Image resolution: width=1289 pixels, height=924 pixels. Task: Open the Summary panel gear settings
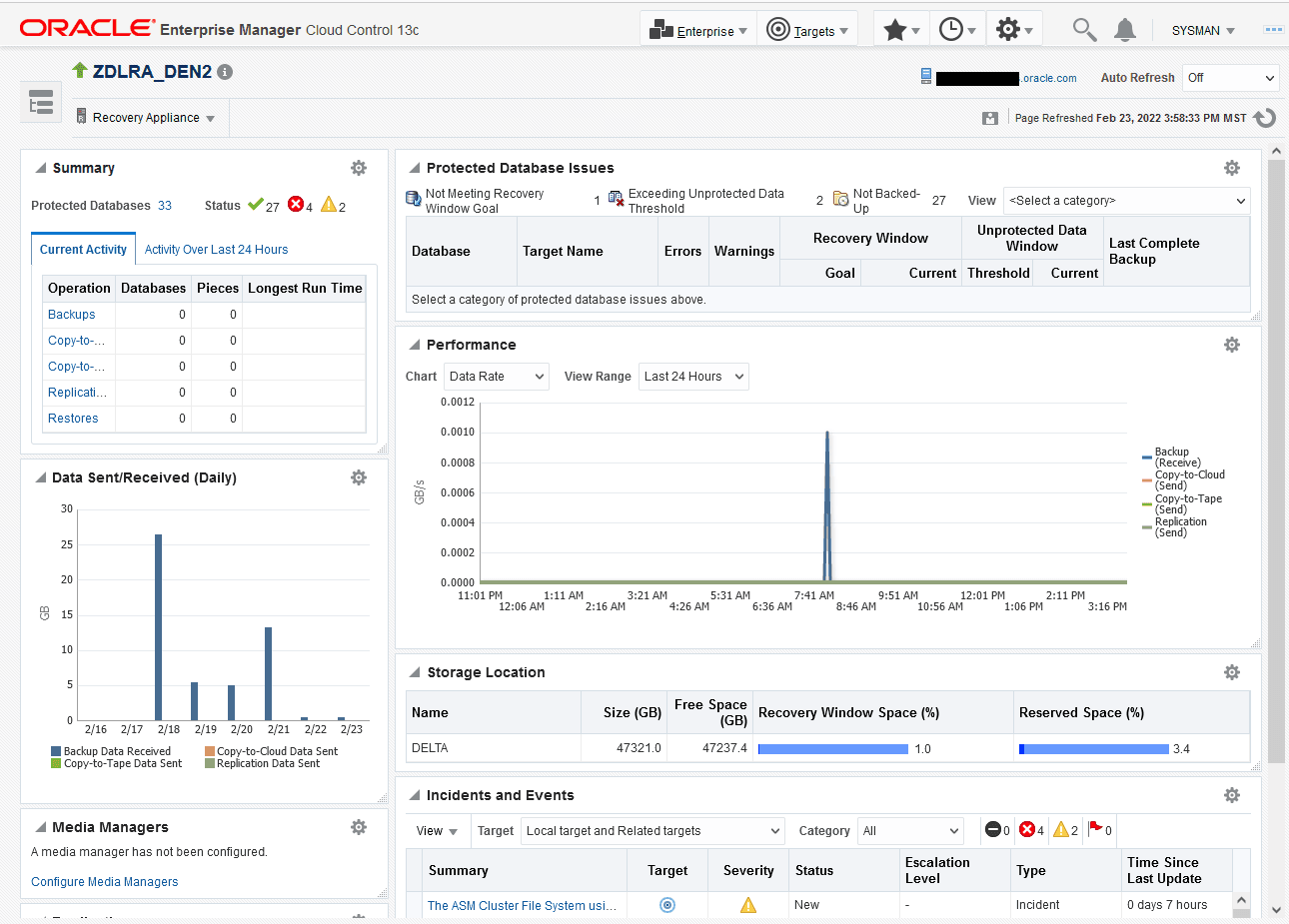pyautogui.click(x=359, y=168)
